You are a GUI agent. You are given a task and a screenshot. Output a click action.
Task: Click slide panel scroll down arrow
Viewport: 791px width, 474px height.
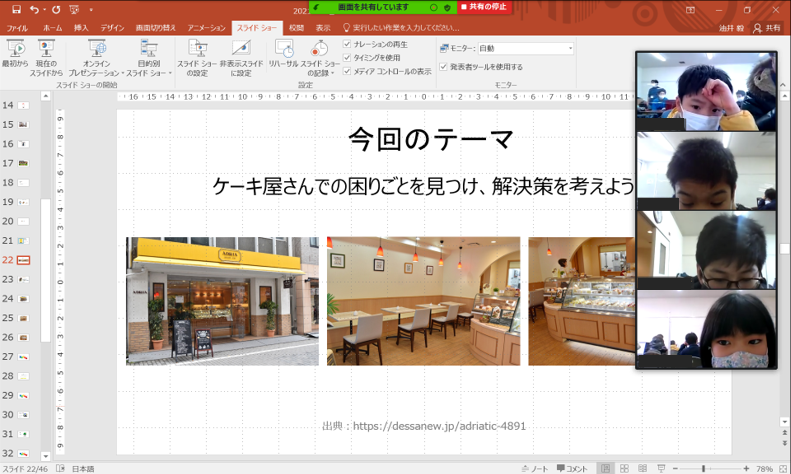click(45, 456)
